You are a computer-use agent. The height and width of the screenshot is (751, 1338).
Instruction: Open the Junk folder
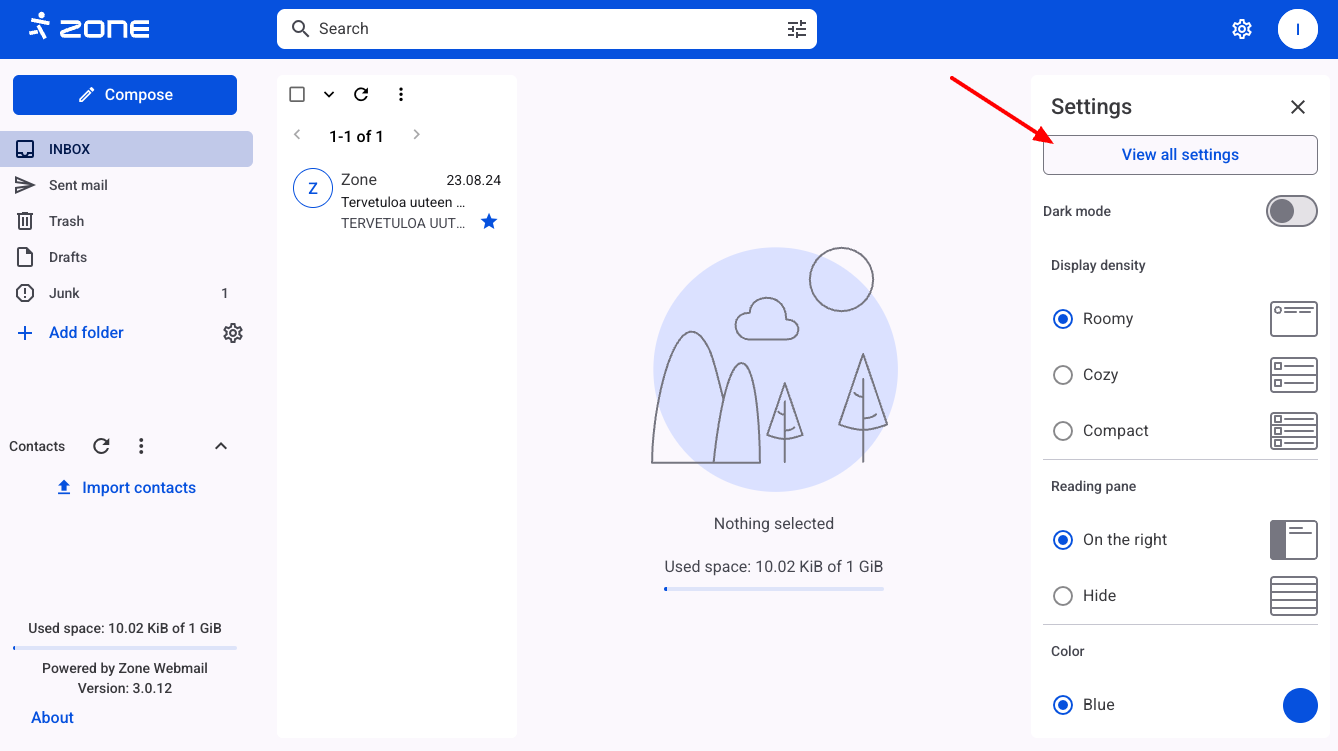tap(64, 293)
